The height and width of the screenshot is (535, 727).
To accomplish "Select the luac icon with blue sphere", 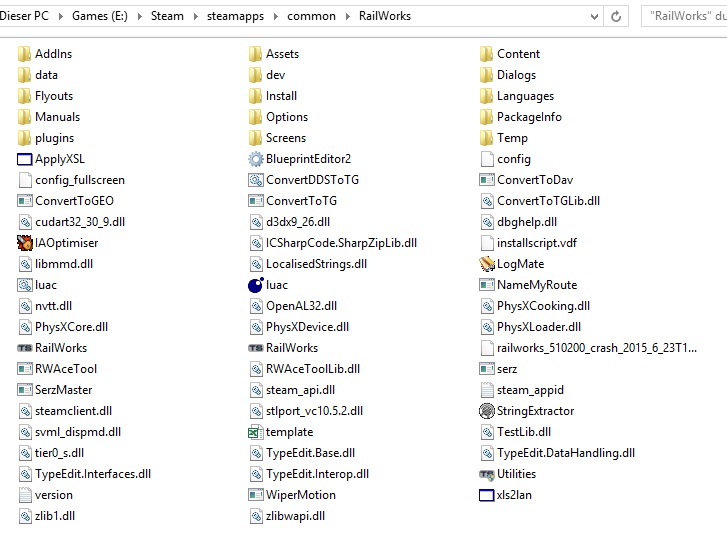I will coord(255,285).
